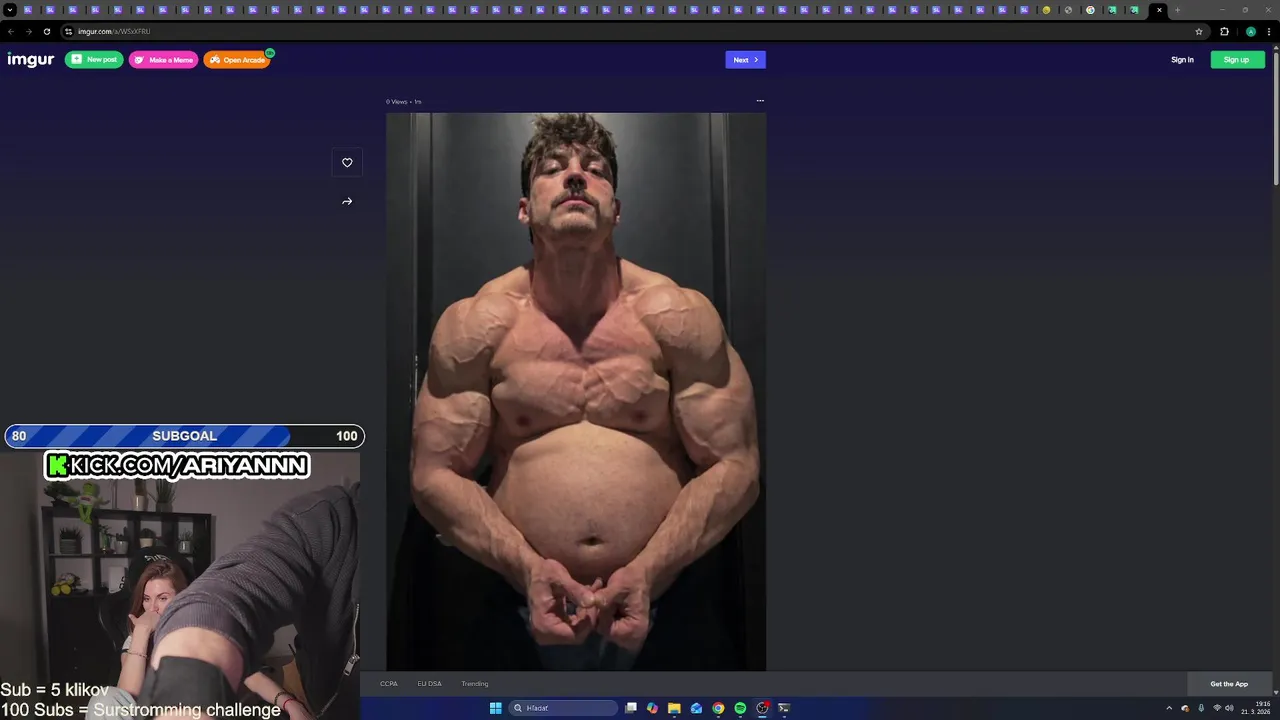This screenshot has width=1280, height=720.
Task: Close the active browser tab
Action: click(x=1159, y=10)
